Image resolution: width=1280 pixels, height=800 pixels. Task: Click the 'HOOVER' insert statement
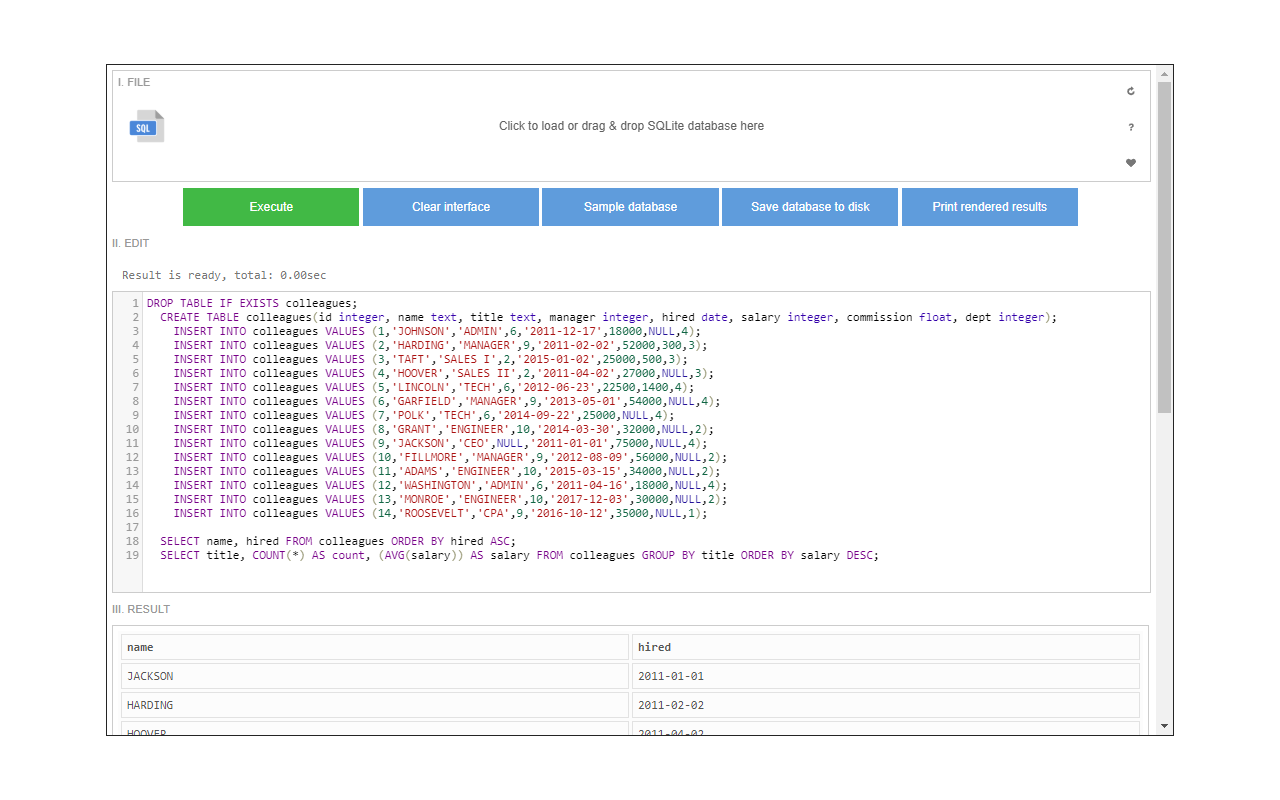444,373
